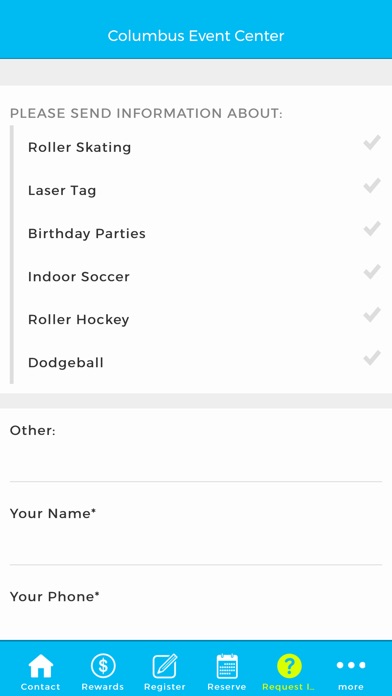Tap the Request Info question mark icon

pyautogui.click(x=289, y=666)
